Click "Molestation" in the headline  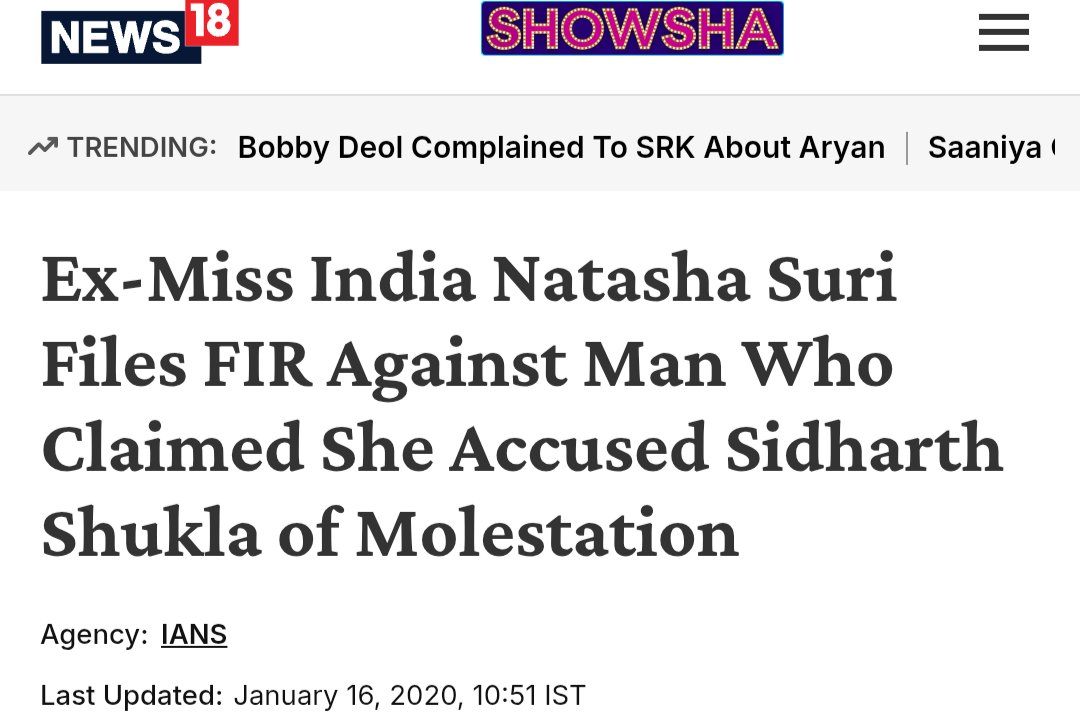[547, 532]
